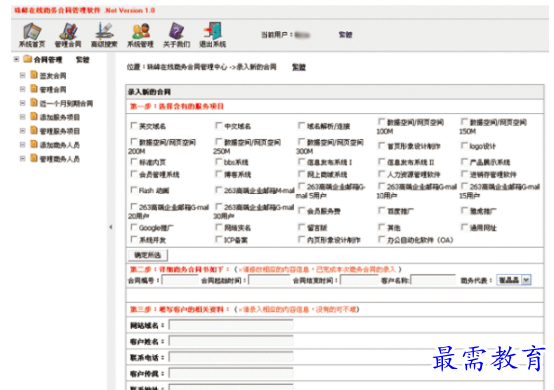The width and height of the screenshot is (554, 390).
Task: Toggle the tree box next to 近一个月到期合同
Action: coord(23,103)
